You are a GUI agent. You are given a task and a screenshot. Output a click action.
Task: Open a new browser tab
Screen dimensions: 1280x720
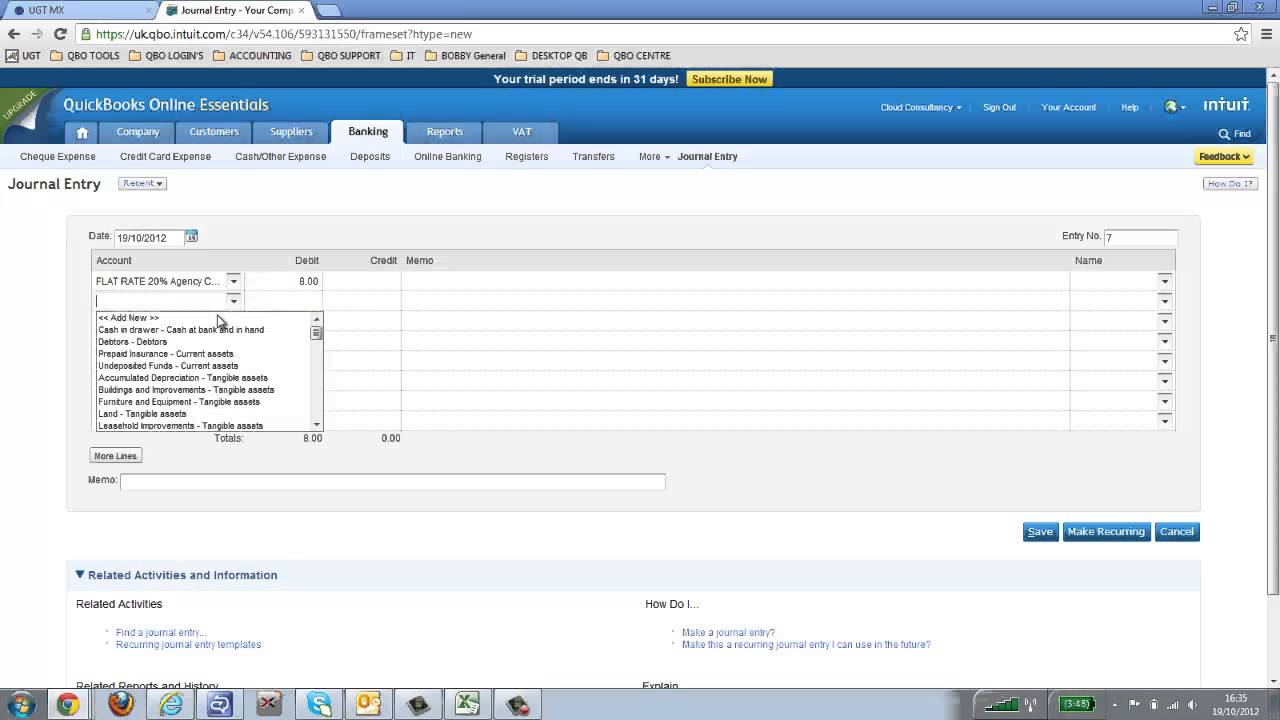click(328, 10)
